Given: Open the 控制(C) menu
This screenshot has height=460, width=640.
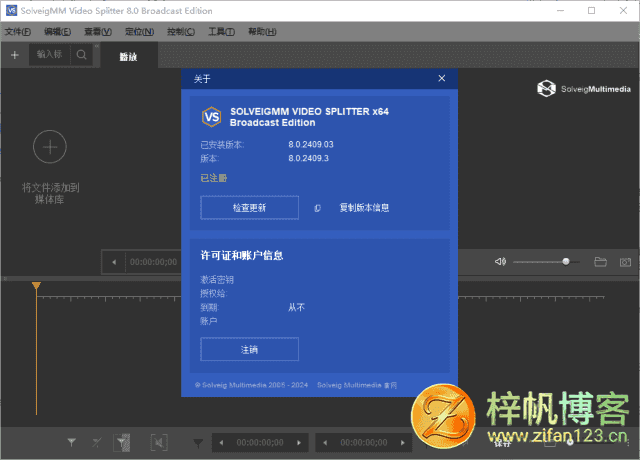Looking at the screenshot, I should (181, 32).
